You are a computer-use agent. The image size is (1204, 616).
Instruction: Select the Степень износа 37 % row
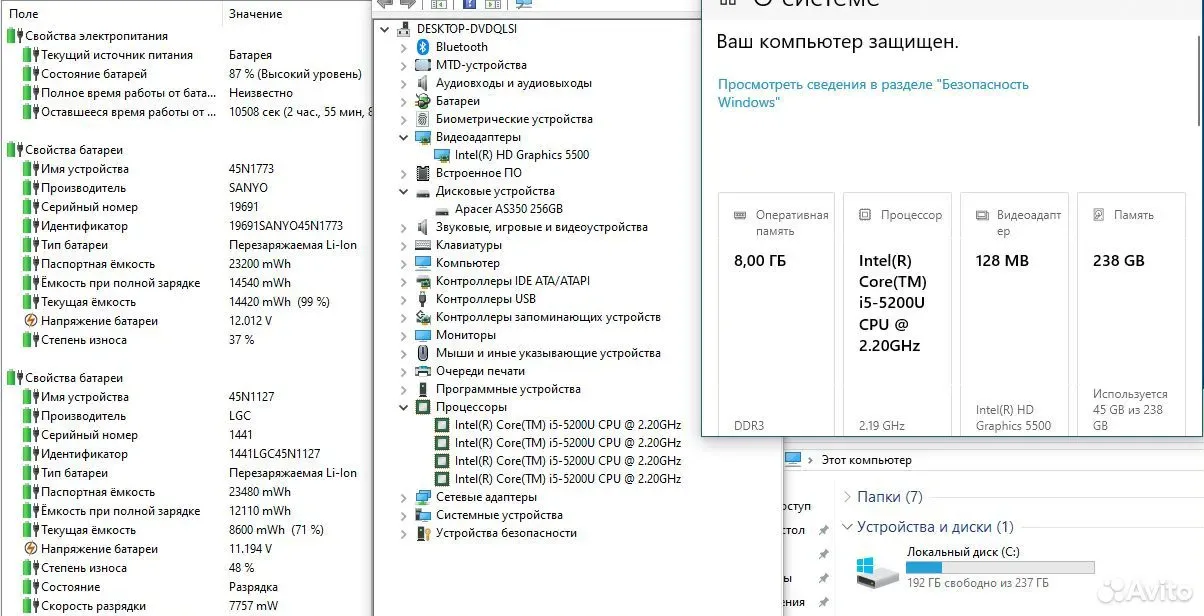(x=188, y=340)
